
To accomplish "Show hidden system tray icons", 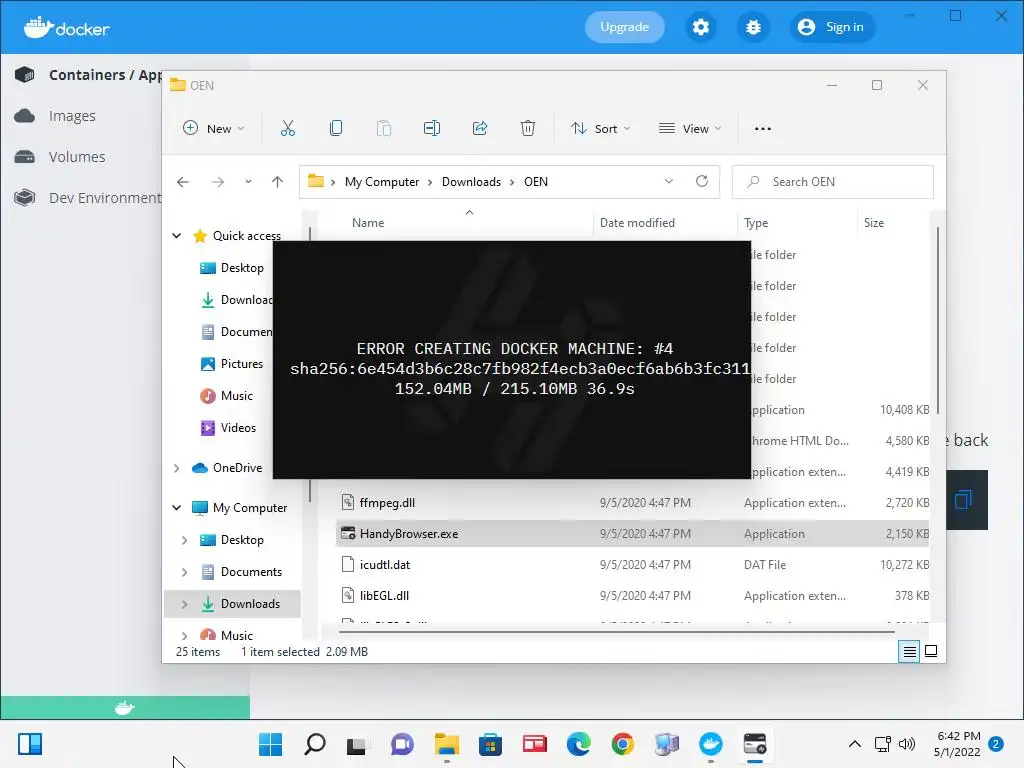I will tap(854, 744).
